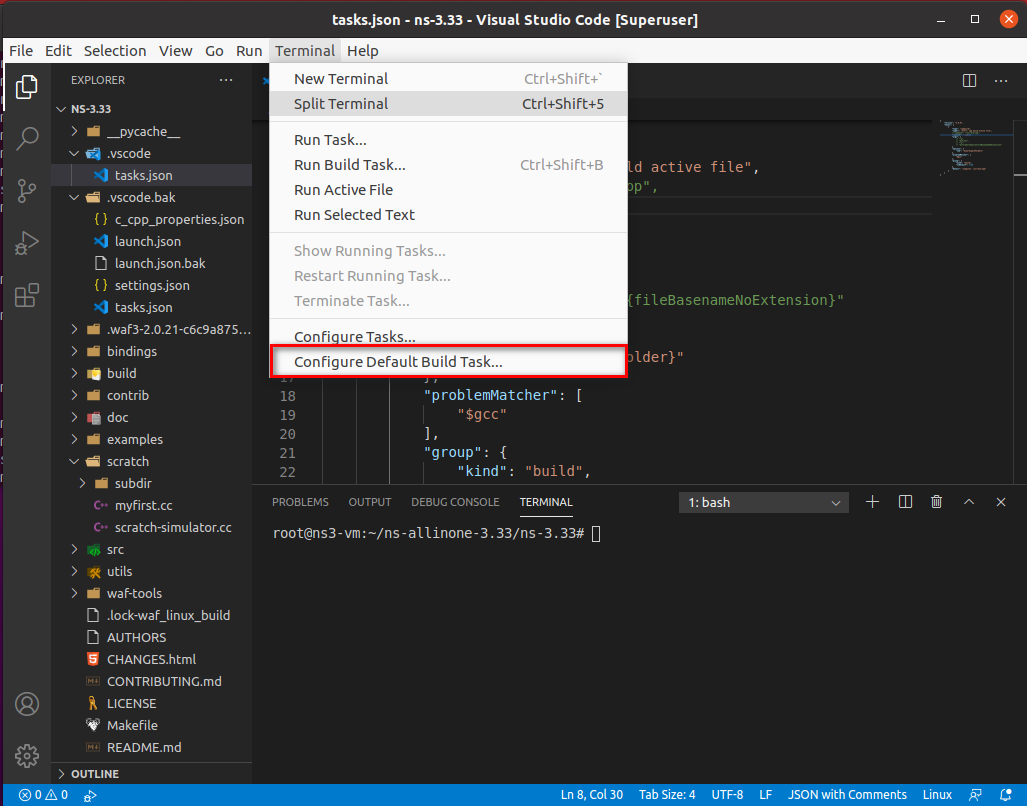
Task: Split the terminal panel icon
Action: pos(905,502)
